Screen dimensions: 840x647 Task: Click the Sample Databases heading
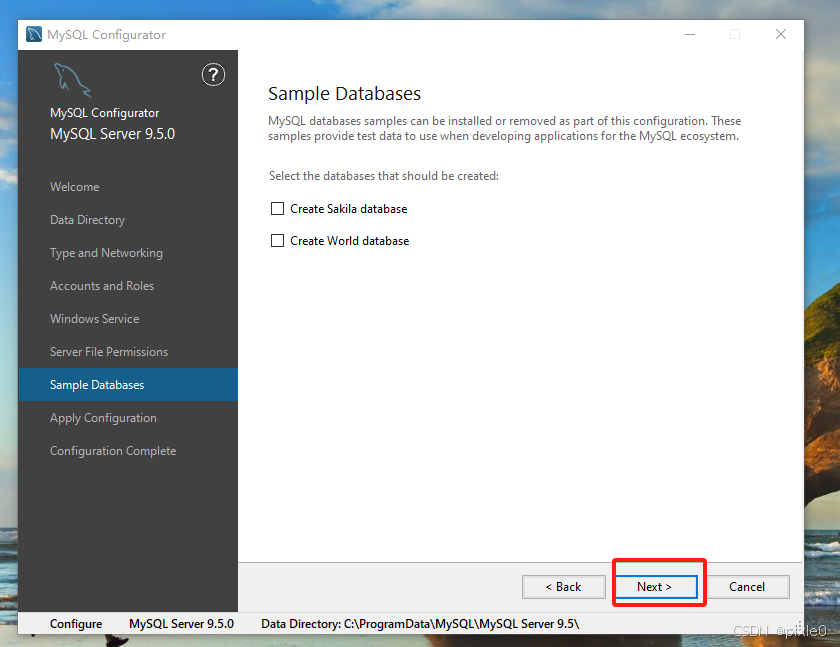coord(344,94)
